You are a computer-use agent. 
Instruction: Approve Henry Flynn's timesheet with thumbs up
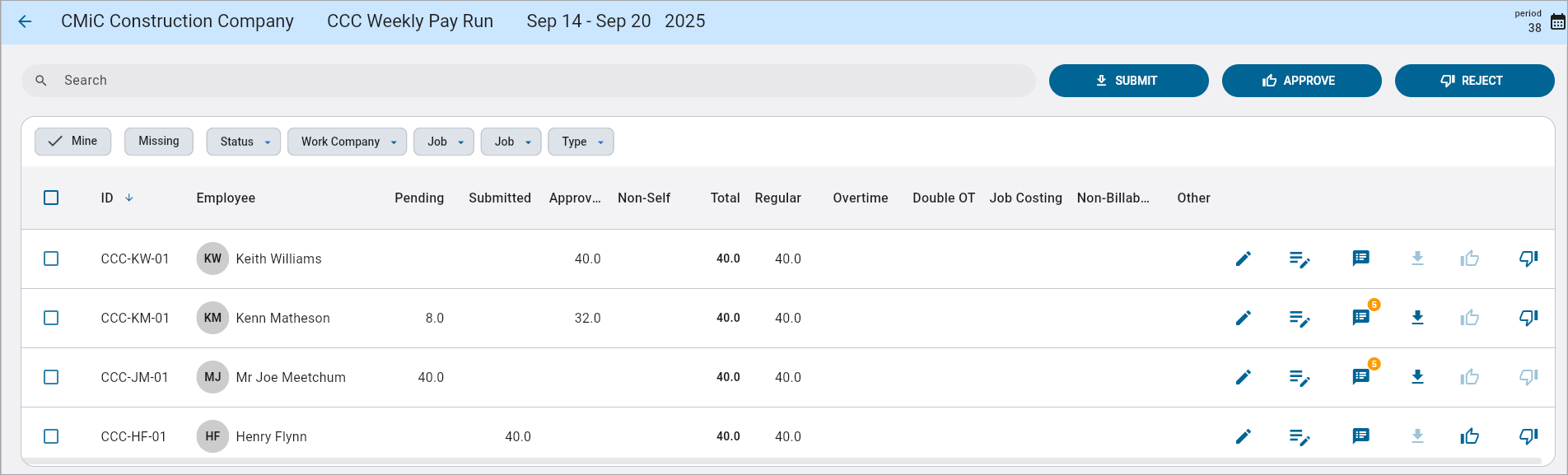point(1469,436)
